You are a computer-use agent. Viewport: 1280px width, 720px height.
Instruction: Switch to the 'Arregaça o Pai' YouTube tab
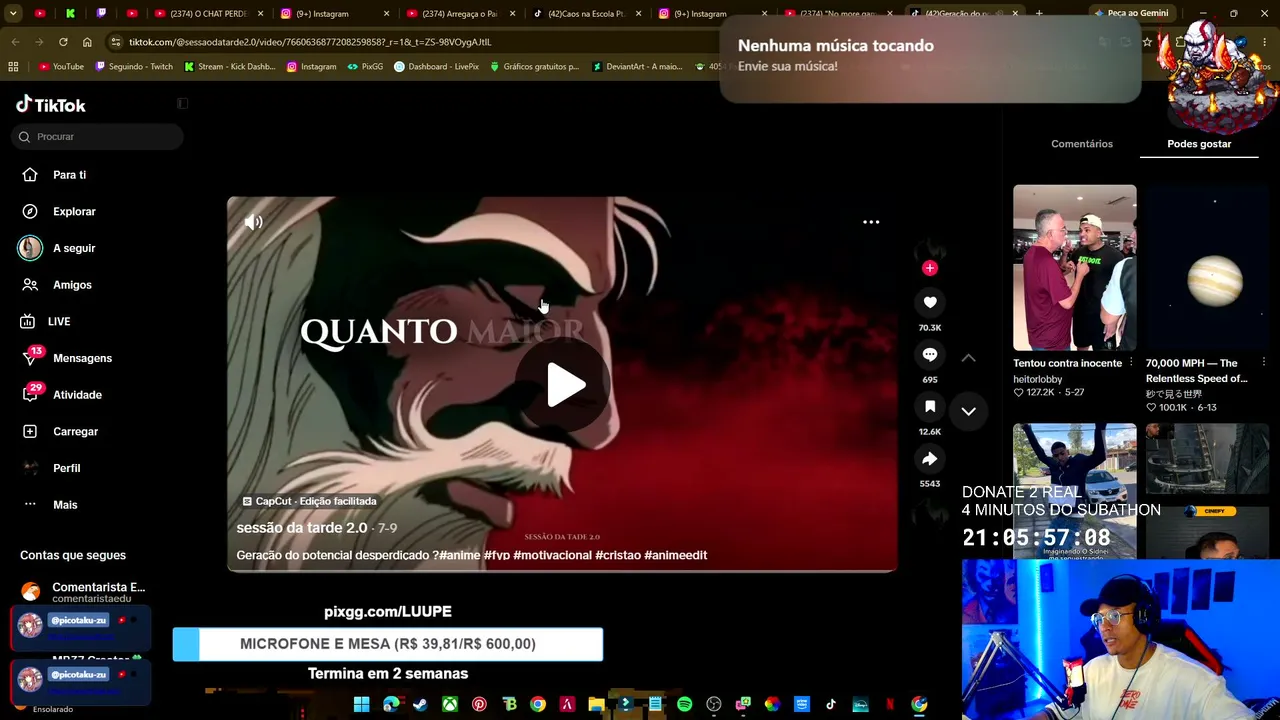[460, 14]
